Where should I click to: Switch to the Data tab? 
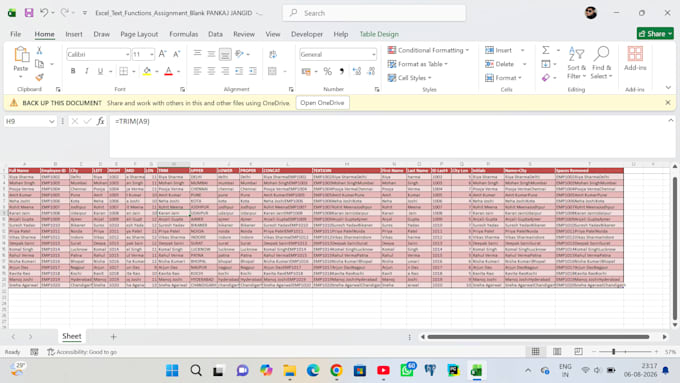(215, 34)
